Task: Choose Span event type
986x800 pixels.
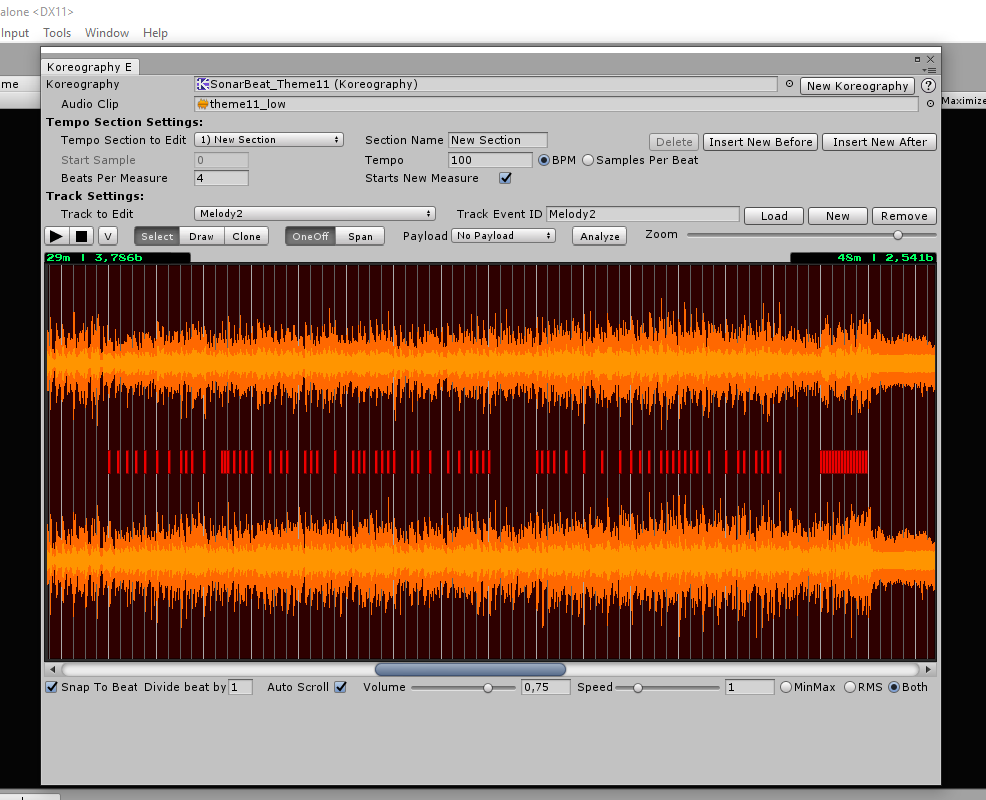Action: [x=360, y=236]
